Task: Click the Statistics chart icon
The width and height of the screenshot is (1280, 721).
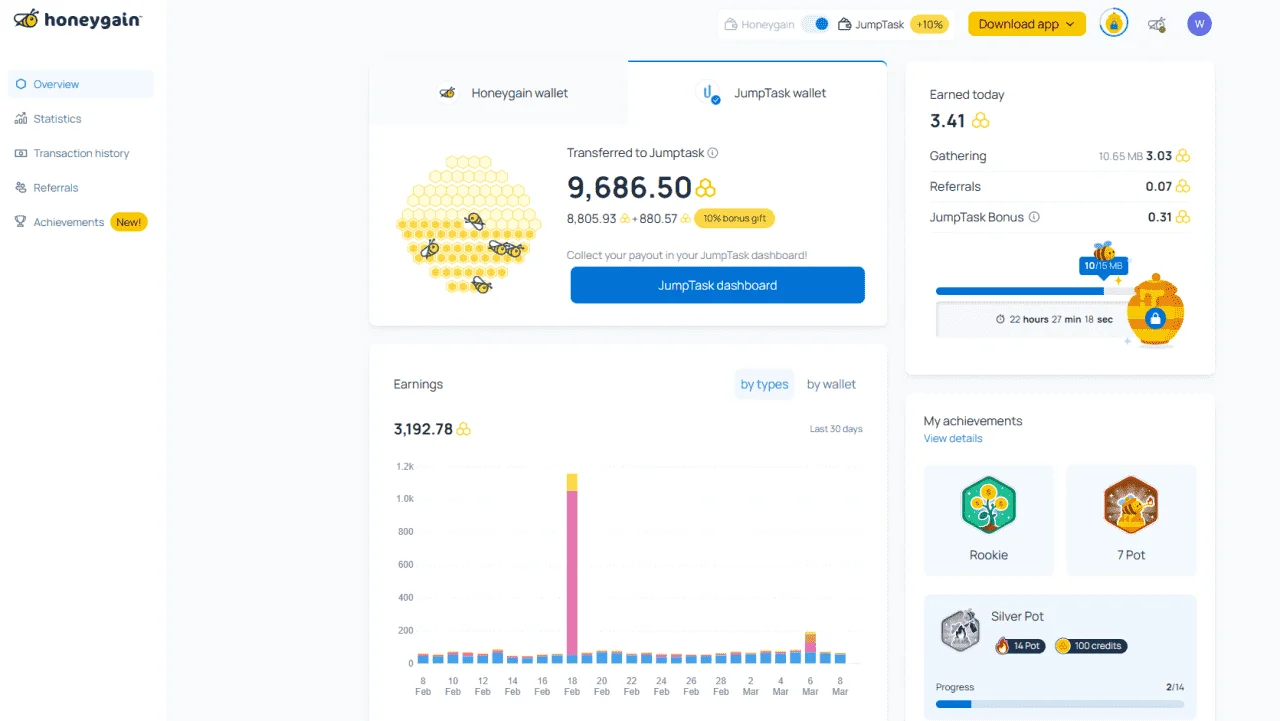Action: (21, 119)
